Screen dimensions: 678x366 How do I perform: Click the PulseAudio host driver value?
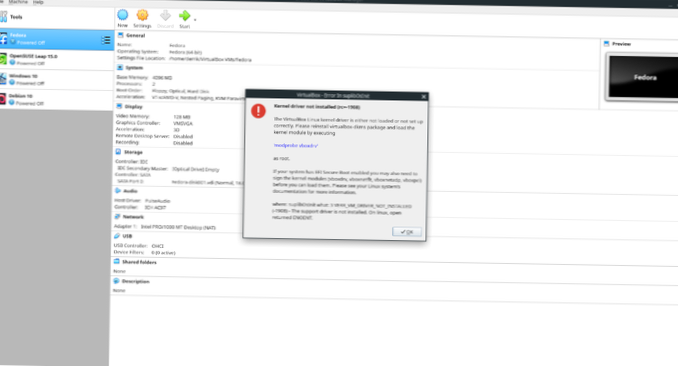tap(157, 201)
